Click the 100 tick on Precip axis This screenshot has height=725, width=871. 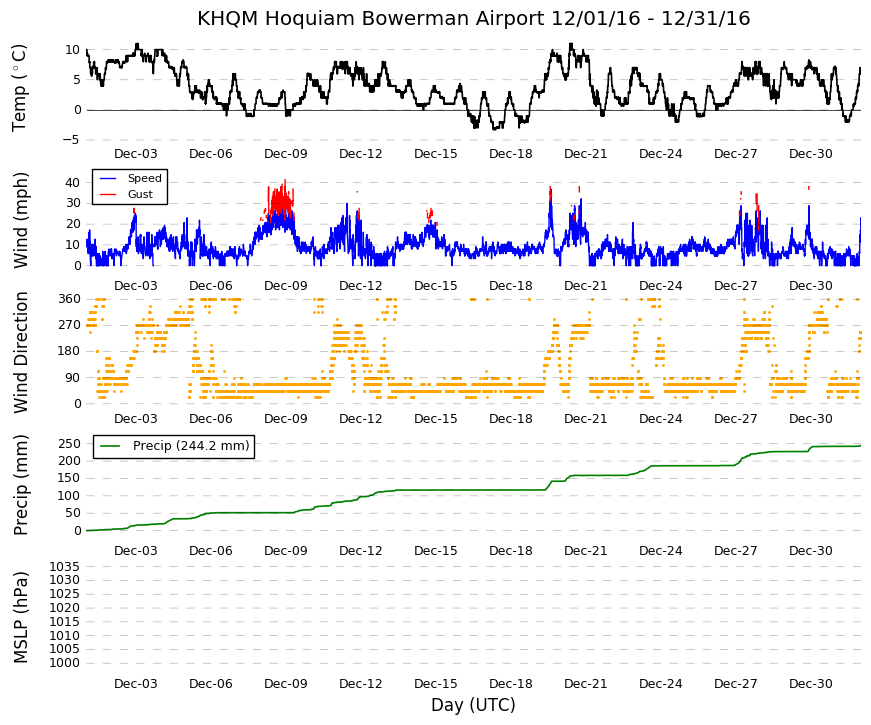coord(69,496)
